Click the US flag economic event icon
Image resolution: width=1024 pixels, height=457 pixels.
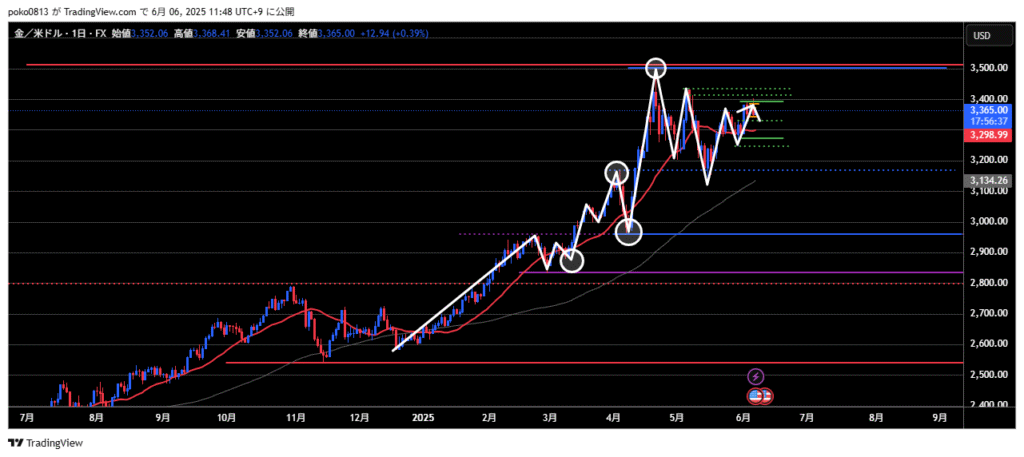pyautogui.click(x=760, y=396)
